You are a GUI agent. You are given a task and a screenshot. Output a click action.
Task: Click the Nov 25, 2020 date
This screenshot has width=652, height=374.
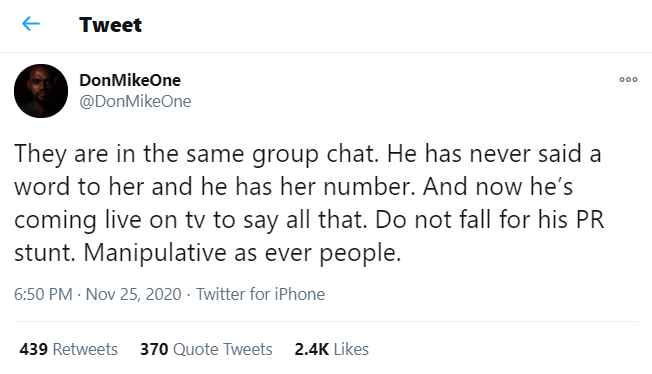[133, 294]
